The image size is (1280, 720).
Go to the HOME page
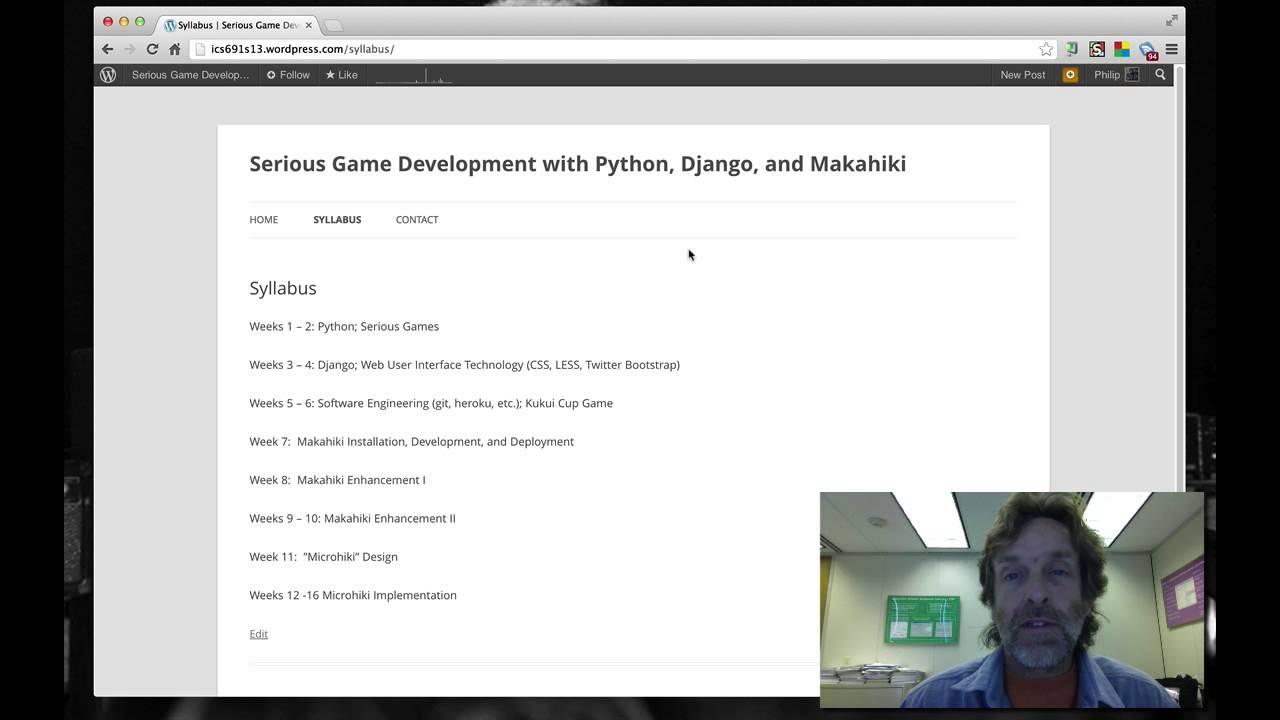click(264, 220)
